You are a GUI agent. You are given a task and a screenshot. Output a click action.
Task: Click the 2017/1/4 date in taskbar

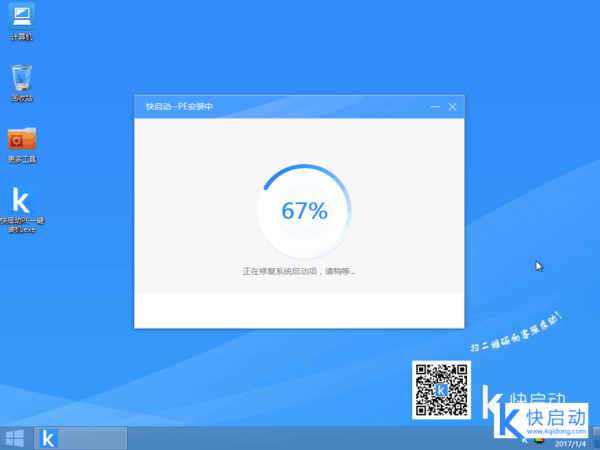[570, 444]
